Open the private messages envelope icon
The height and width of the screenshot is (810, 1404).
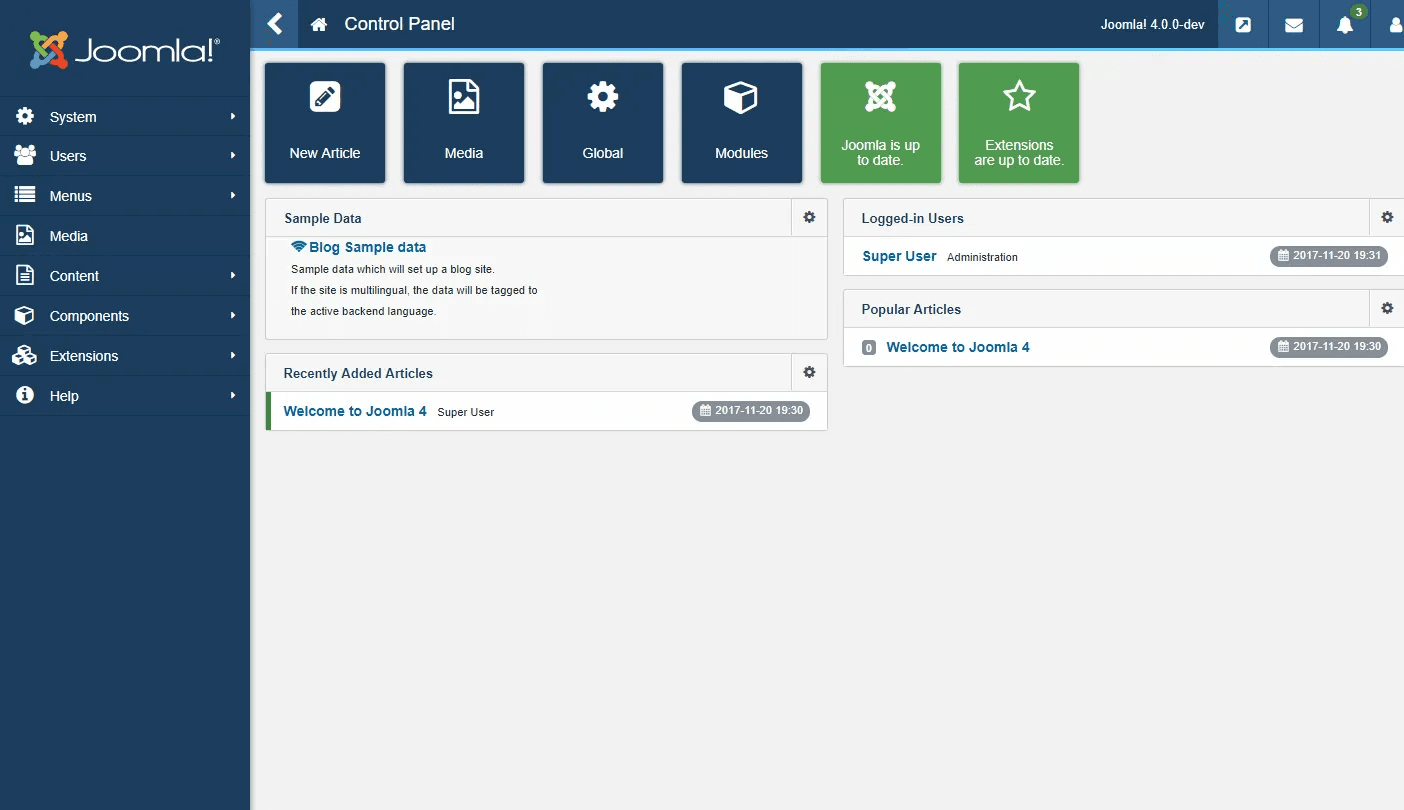coord(1293,24)
